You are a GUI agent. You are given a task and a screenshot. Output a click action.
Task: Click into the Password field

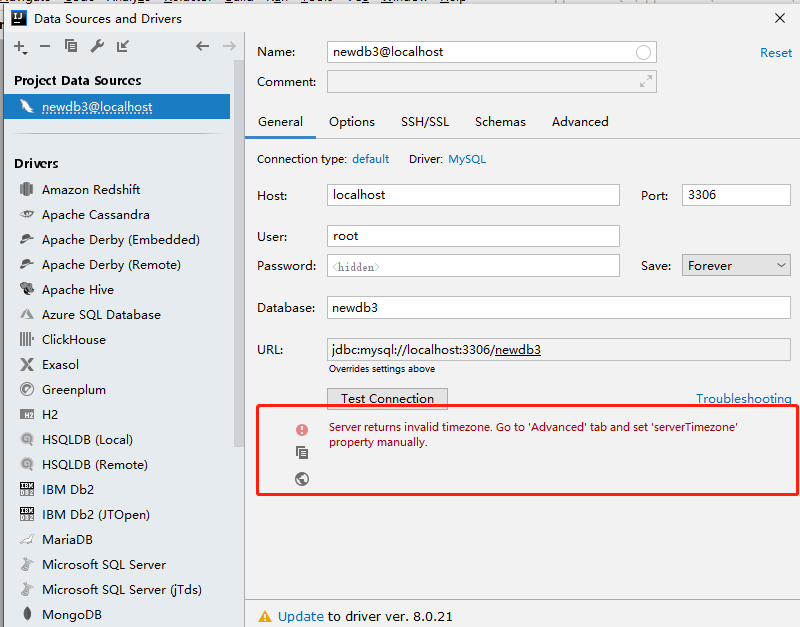pos(473,266)
